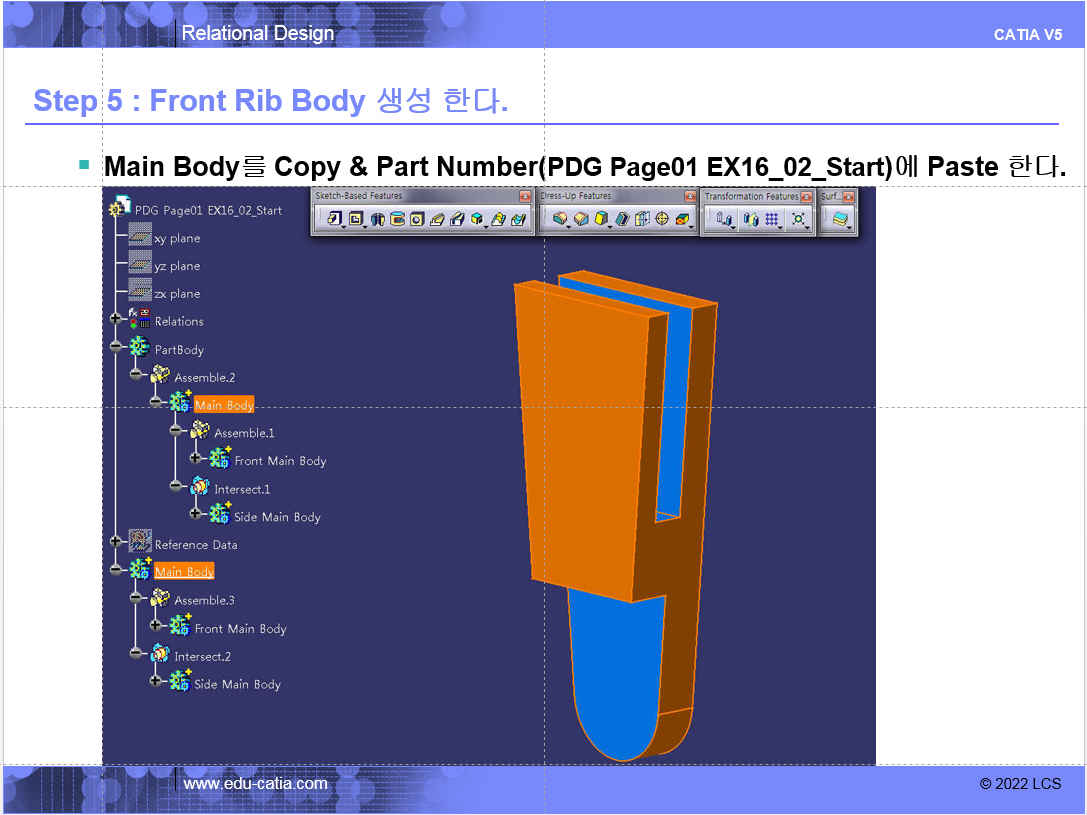The image size is (1087, 815).
Task: Expand the Relations node
Action: 117,320
